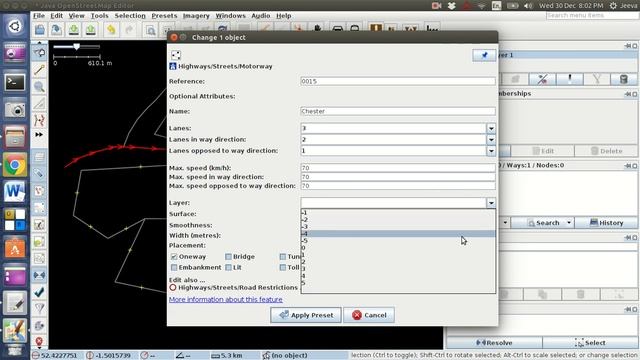Screen dimensions: 640x360
Task: Expand hidden tools with the double-arrow icon
Action: point(39,135)
